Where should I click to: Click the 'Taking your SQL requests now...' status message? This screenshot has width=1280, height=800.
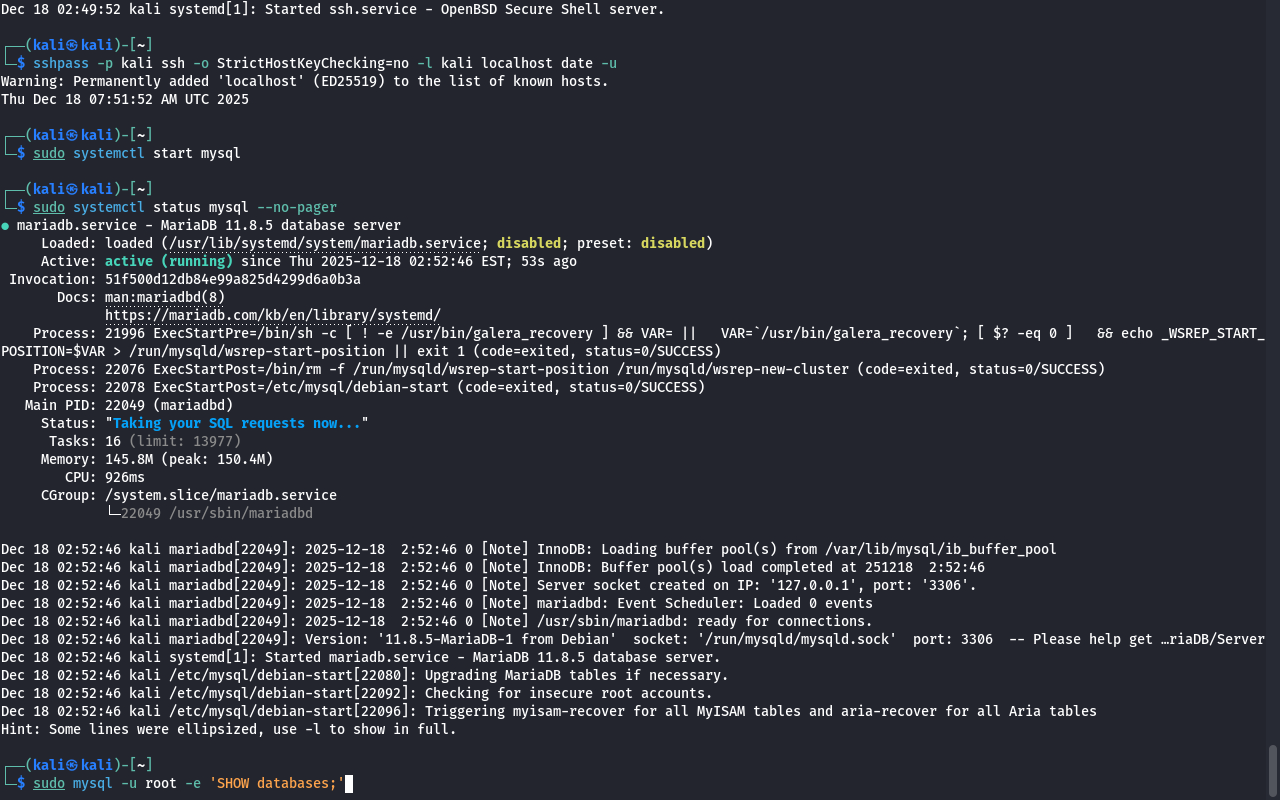(236, 423)
